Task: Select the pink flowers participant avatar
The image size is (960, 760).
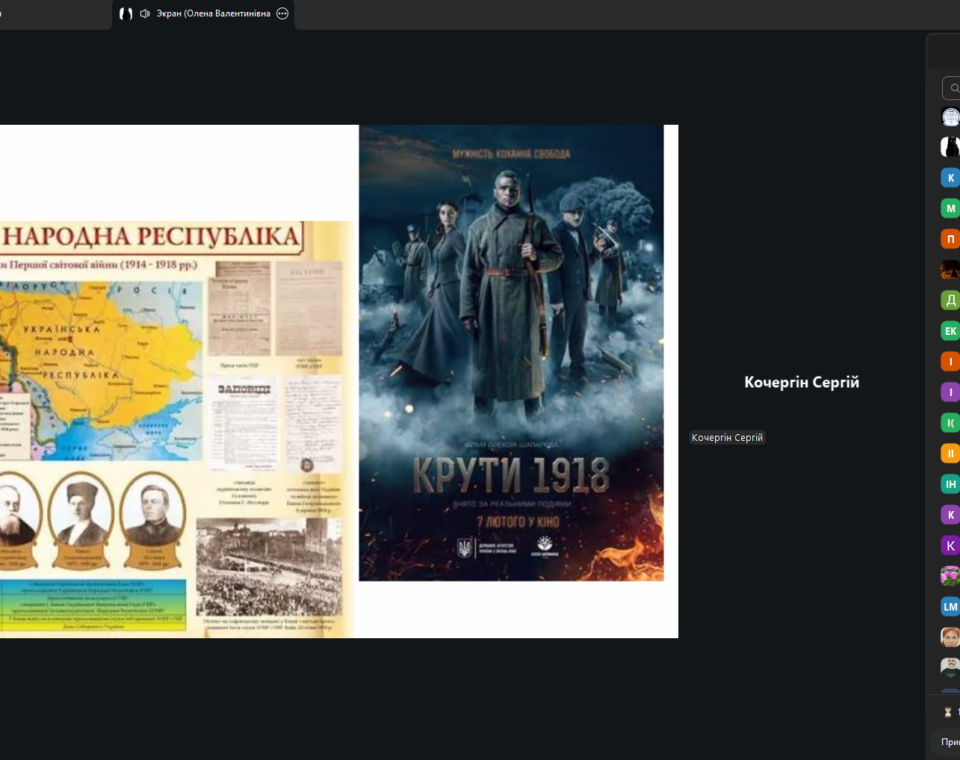Action: point(950,576)
